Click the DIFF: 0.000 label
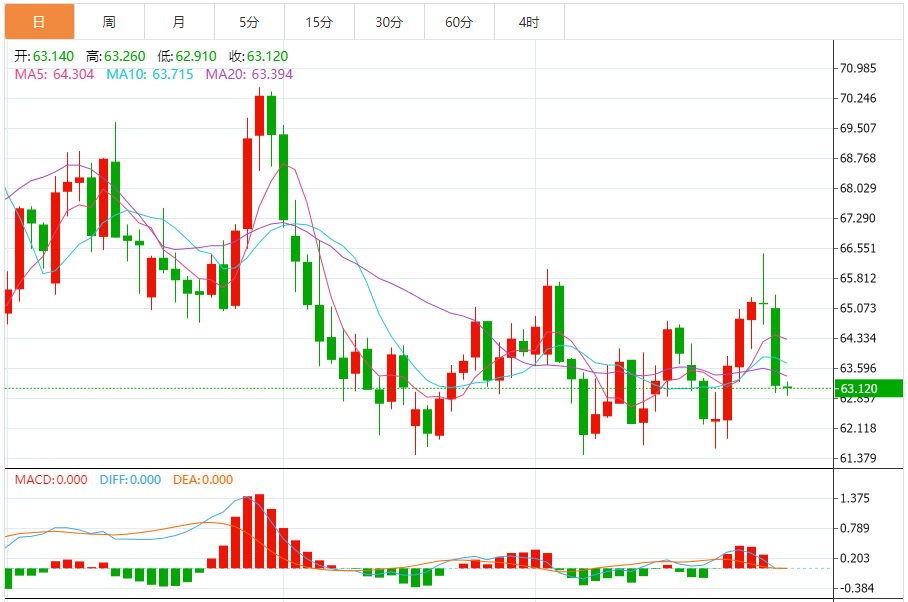Image resolution: width=908 pixels, height=602 pixels. tap(130, 480)
